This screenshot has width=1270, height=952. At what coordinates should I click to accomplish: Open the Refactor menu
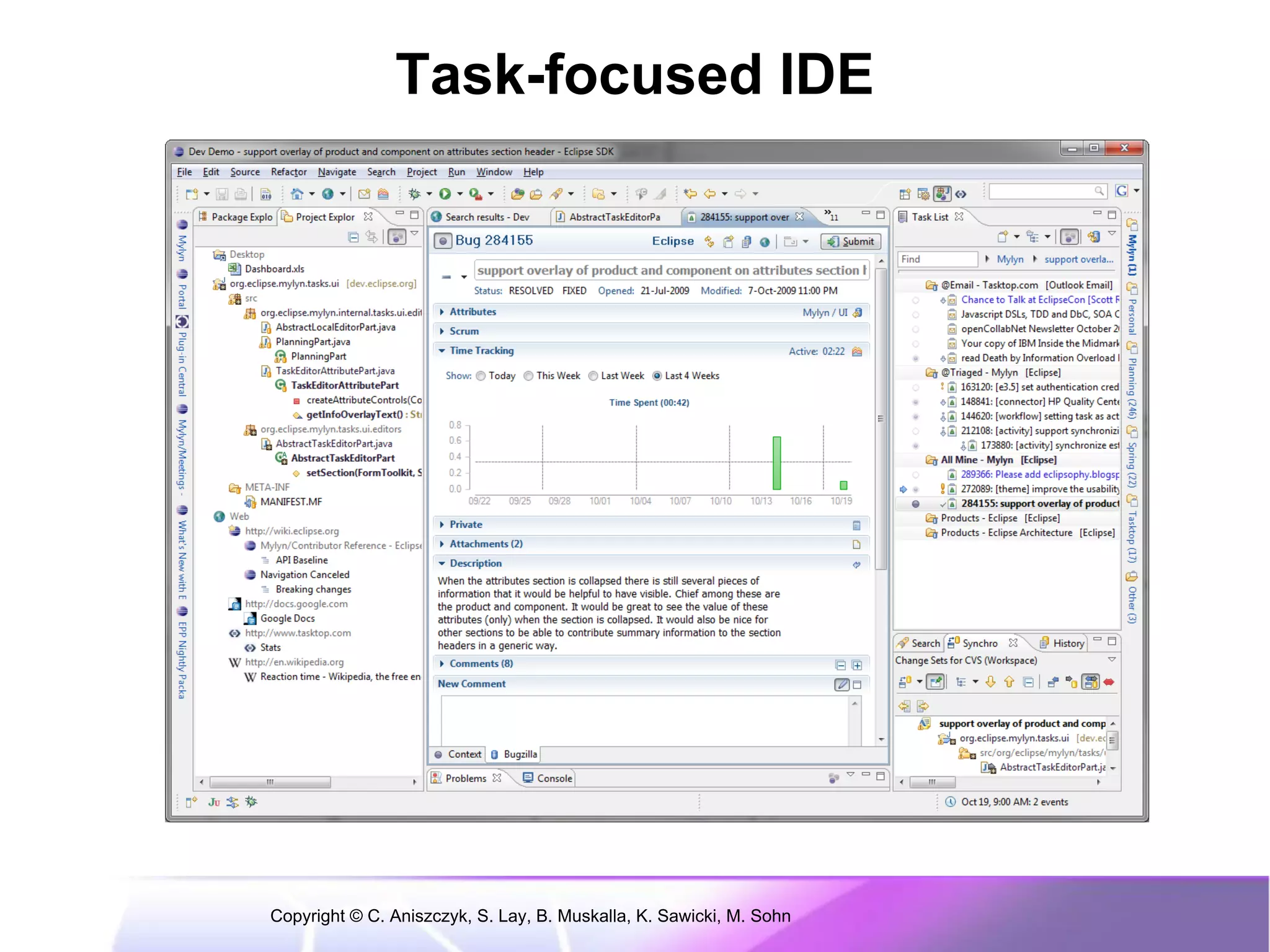coord(288,172)
